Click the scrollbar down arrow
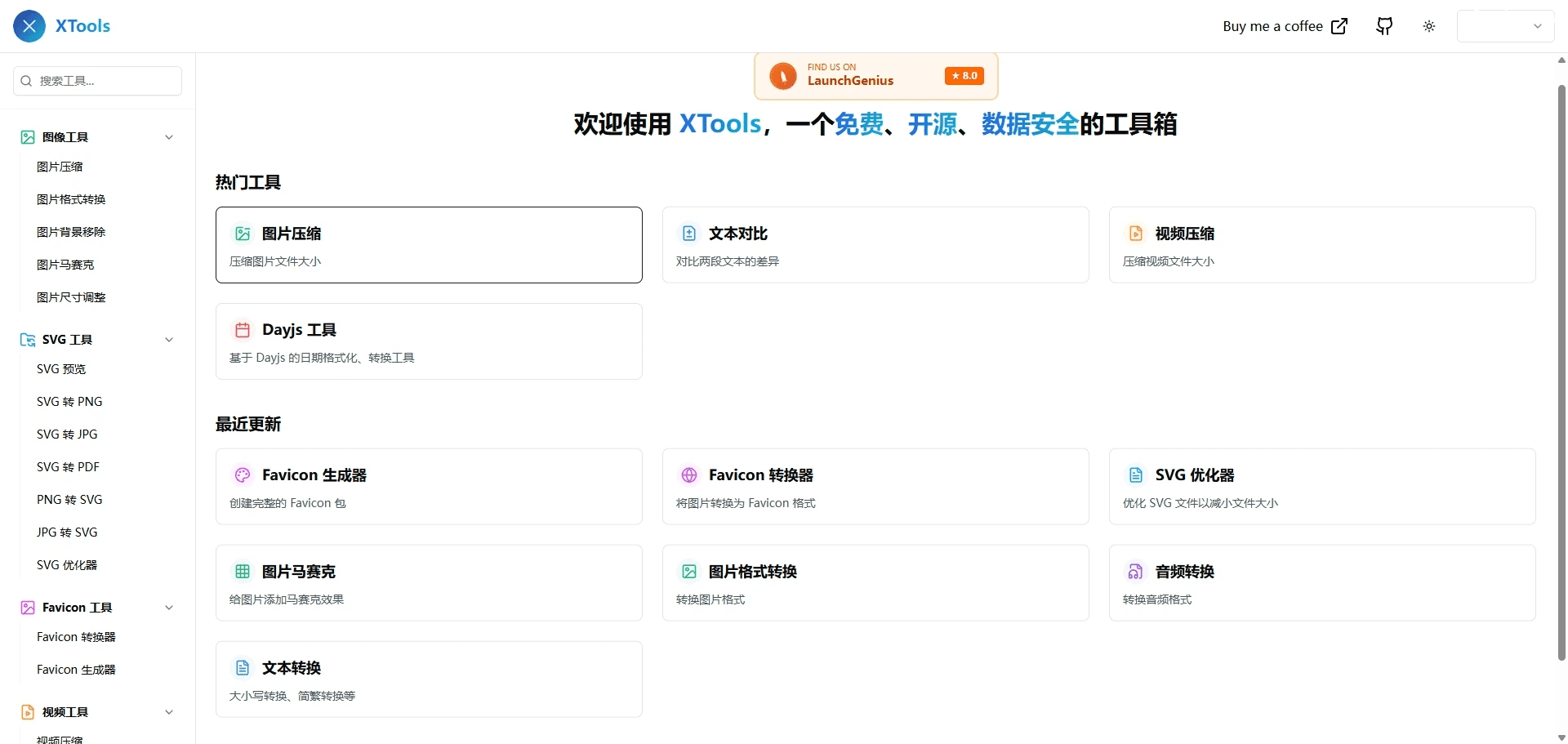The width and height of the screenshot is (1568, 744). pos(1561,737)
